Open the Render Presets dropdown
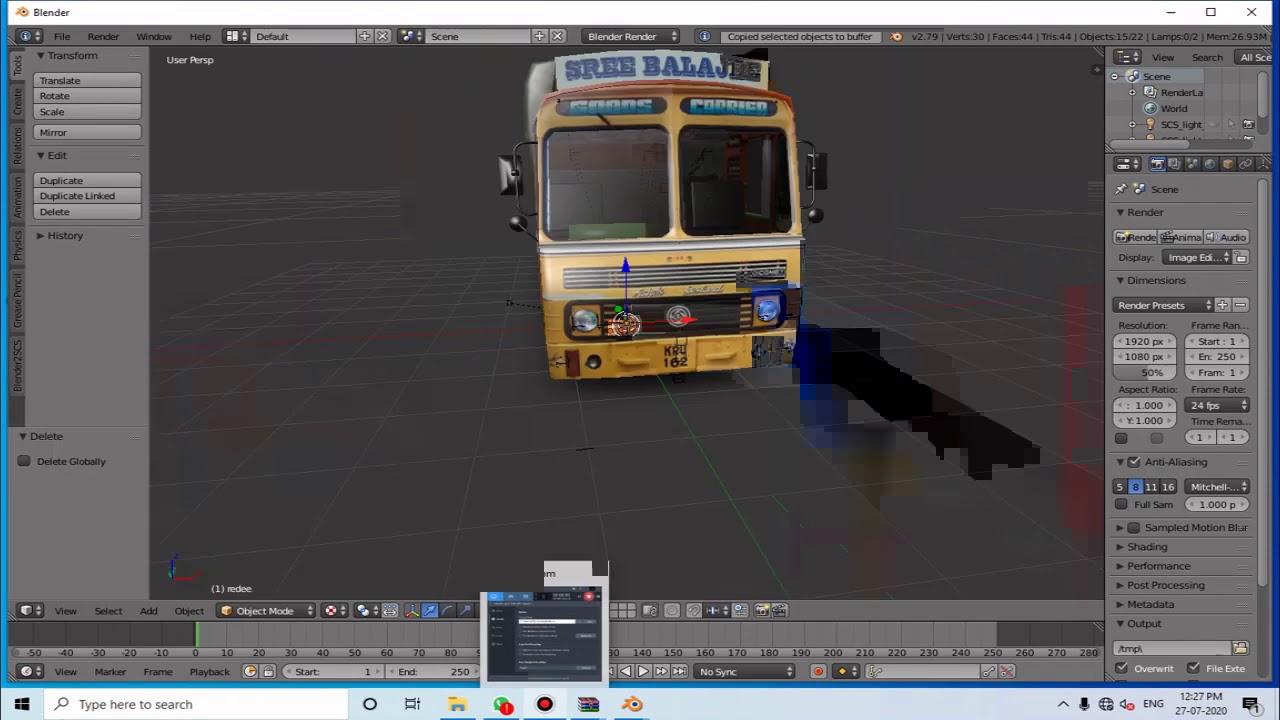This screenshot has width=1280, height=720. click(1163, 305)
